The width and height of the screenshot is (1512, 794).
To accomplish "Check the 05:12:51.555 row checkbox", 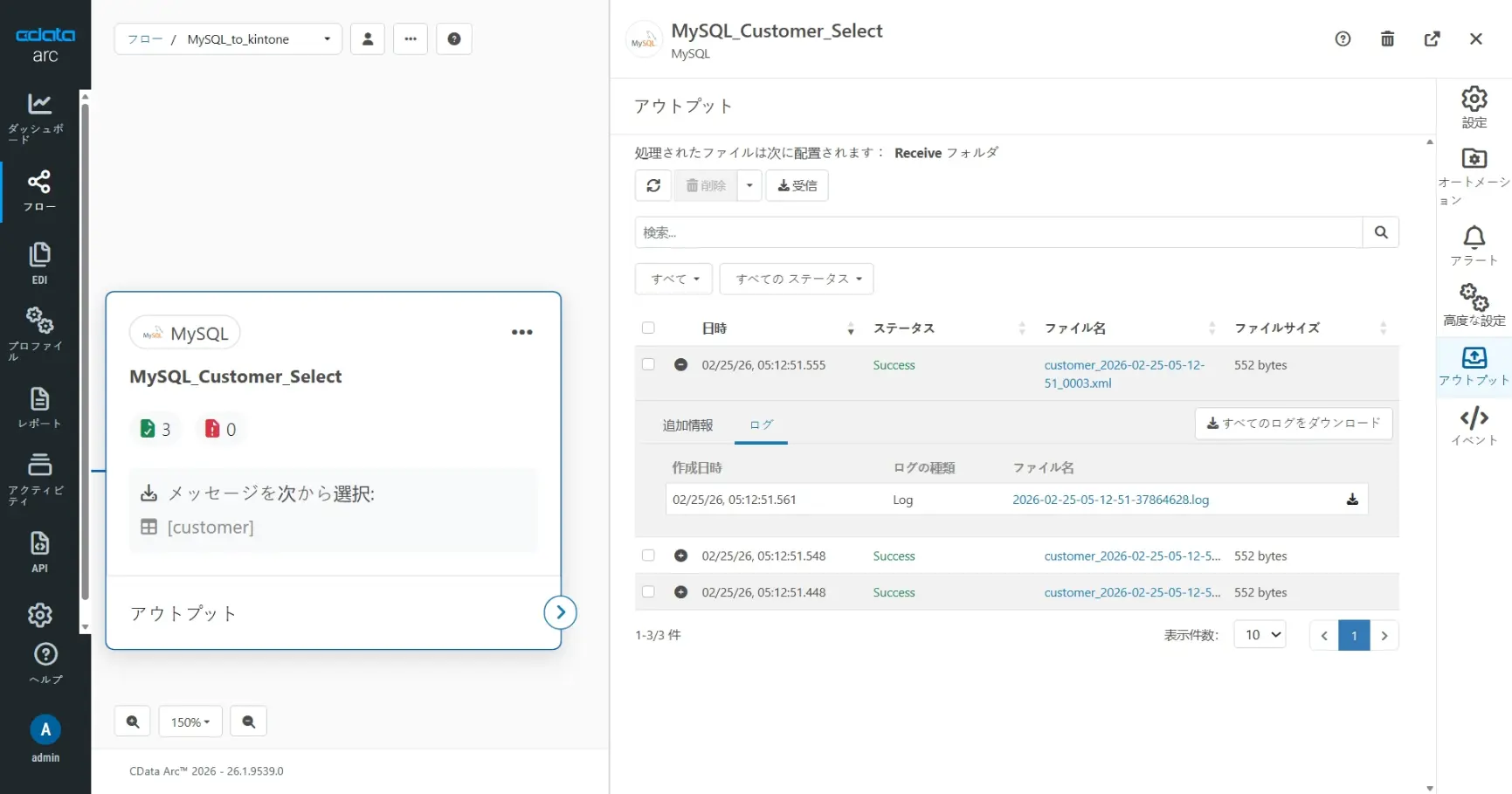I will coord(648,364).
